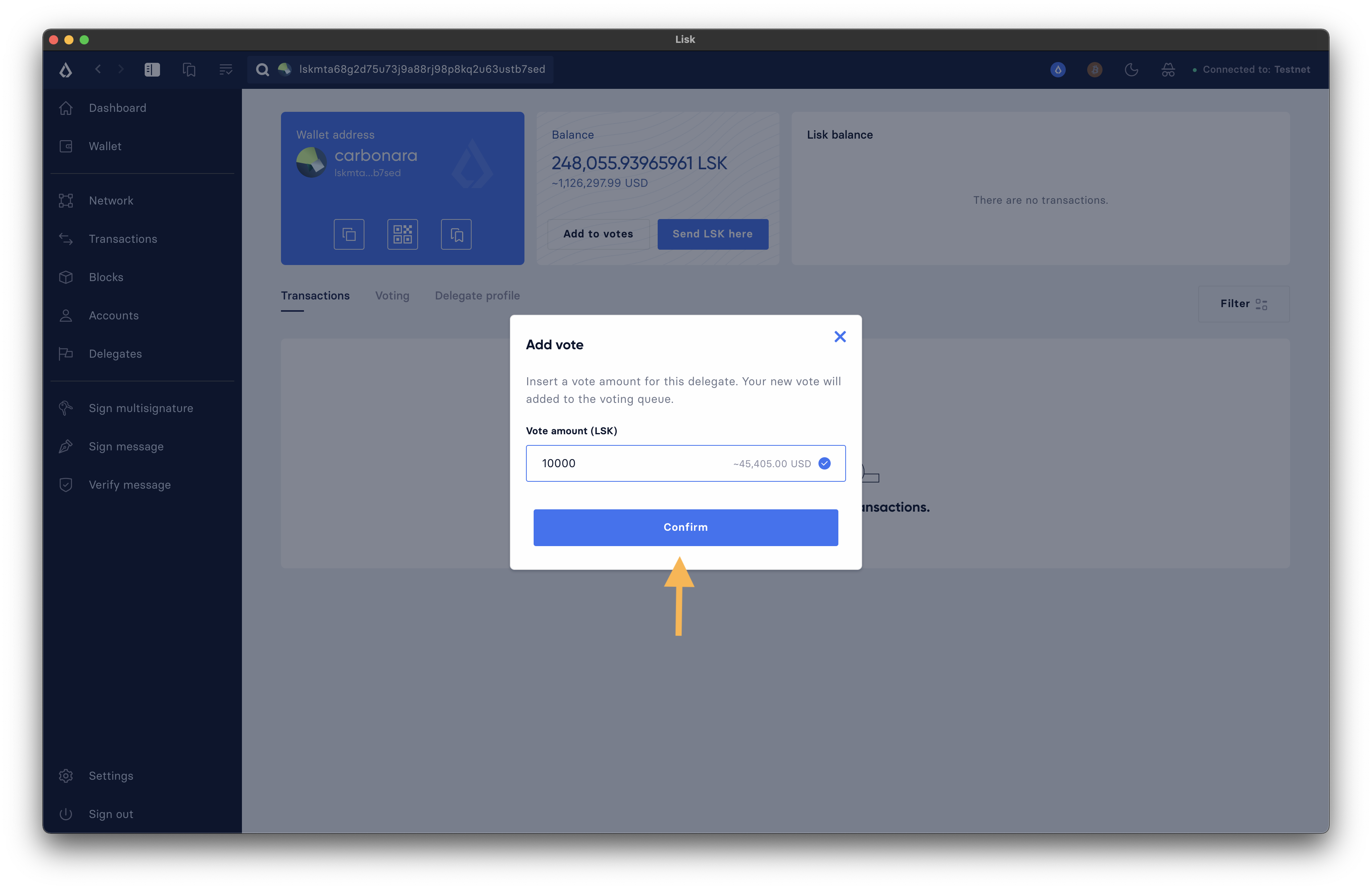
Task: Open the voting queue icon
Action: (225, 70)
